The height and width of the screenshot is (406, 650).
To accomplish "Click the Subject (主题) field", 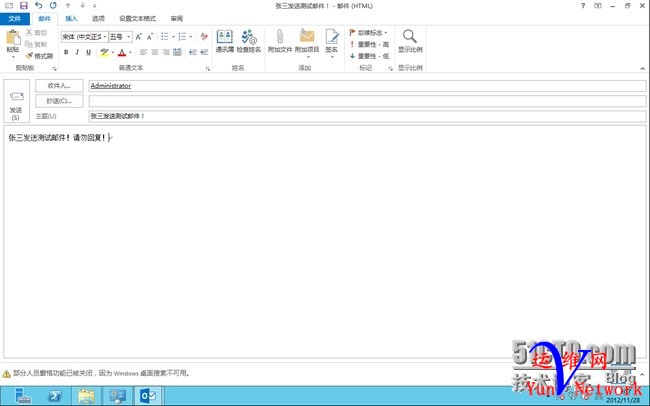I will click(x=367, y=116).
